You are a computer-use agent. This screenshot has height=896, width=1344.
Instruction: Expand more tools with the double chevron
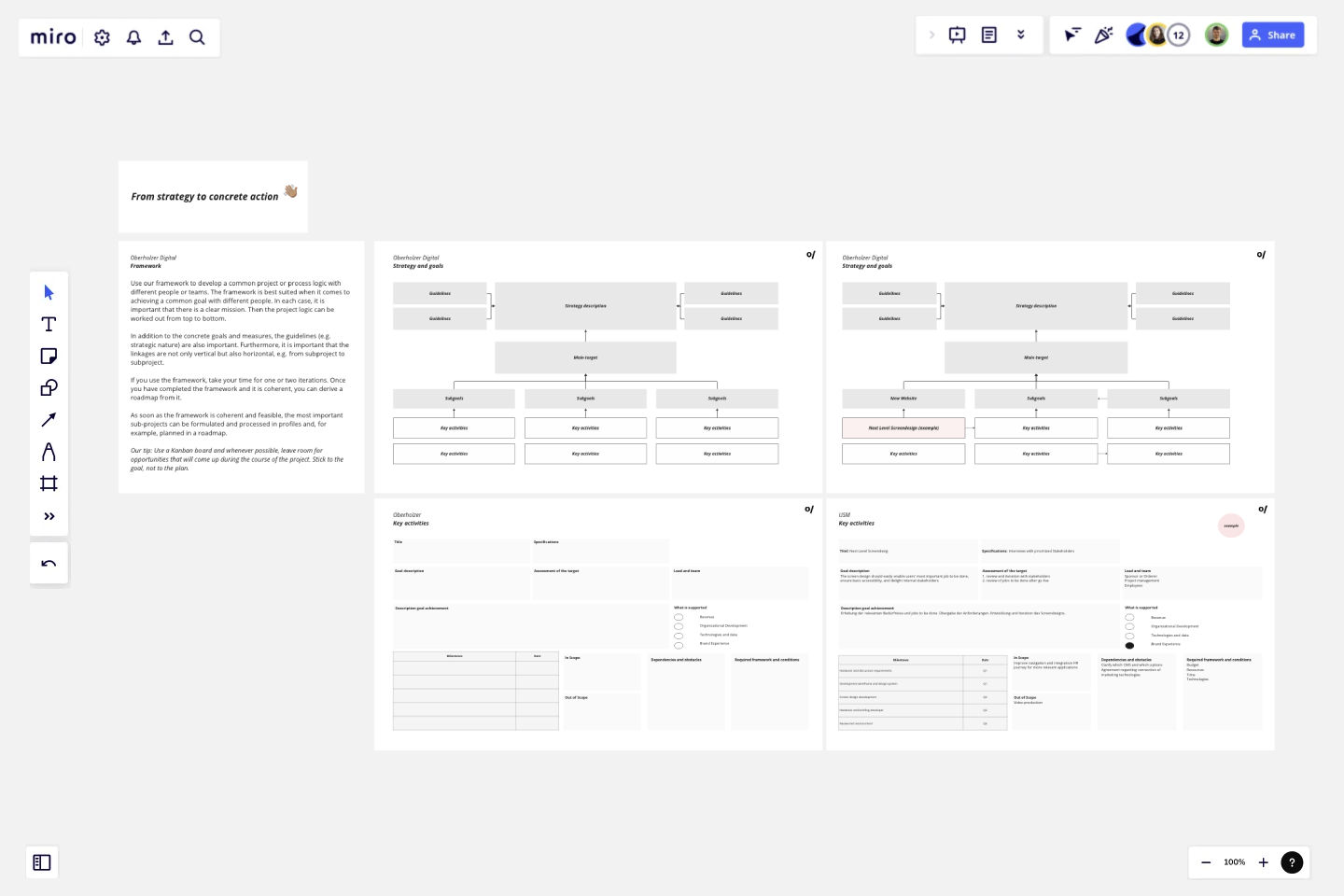pyautogui.click(x=49, y=515)
